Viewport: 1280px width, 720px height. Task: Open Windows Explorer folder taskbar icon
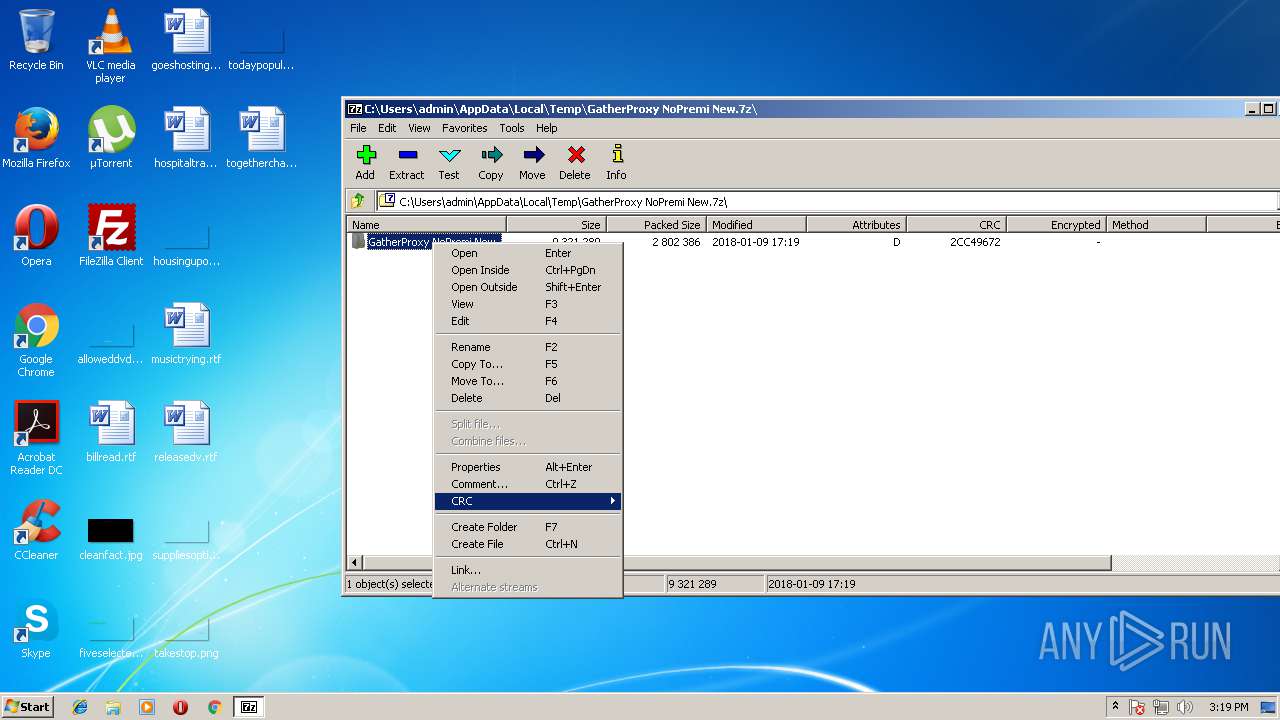113,707
